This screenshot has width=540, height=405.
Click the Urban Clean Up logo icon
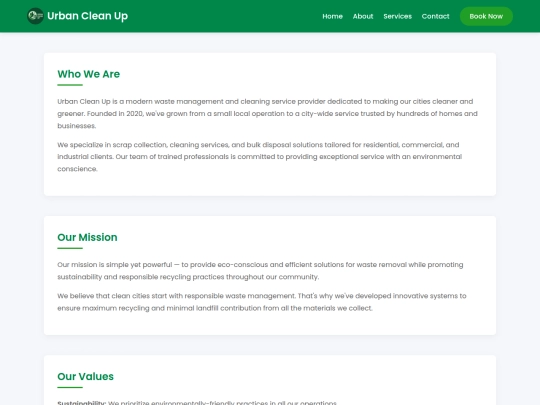35,16
